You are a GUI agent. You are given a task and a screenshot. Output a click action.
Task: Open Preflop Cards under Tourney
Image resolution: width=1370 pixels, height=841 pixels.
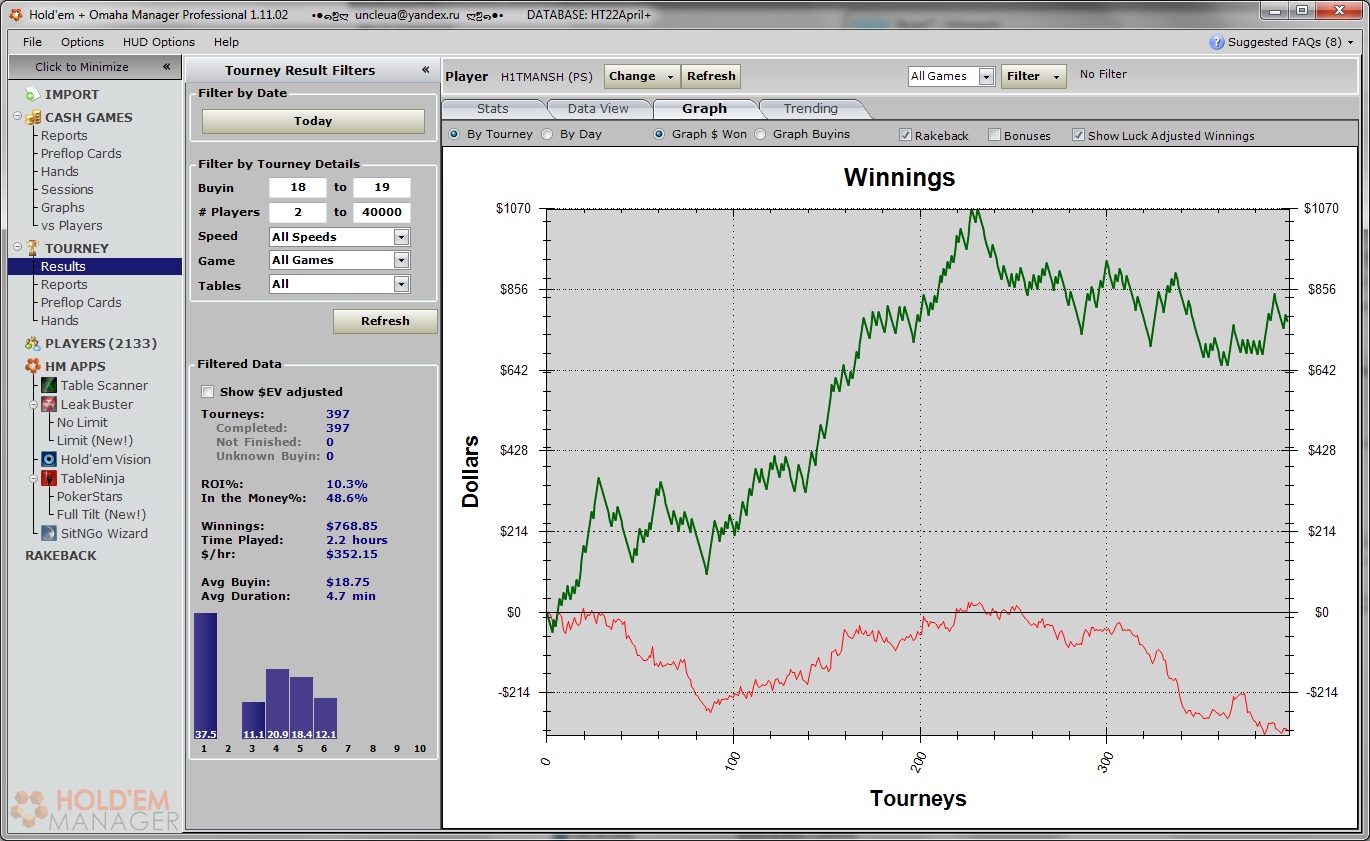click(81, 302)
